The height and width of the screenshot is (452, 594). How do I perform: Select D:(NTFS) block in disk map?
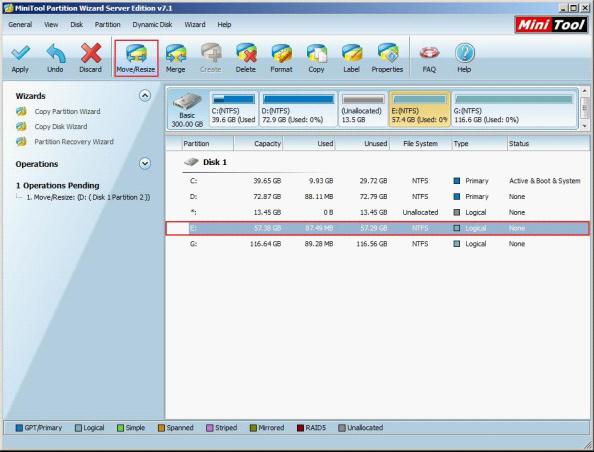pos(298,109)
